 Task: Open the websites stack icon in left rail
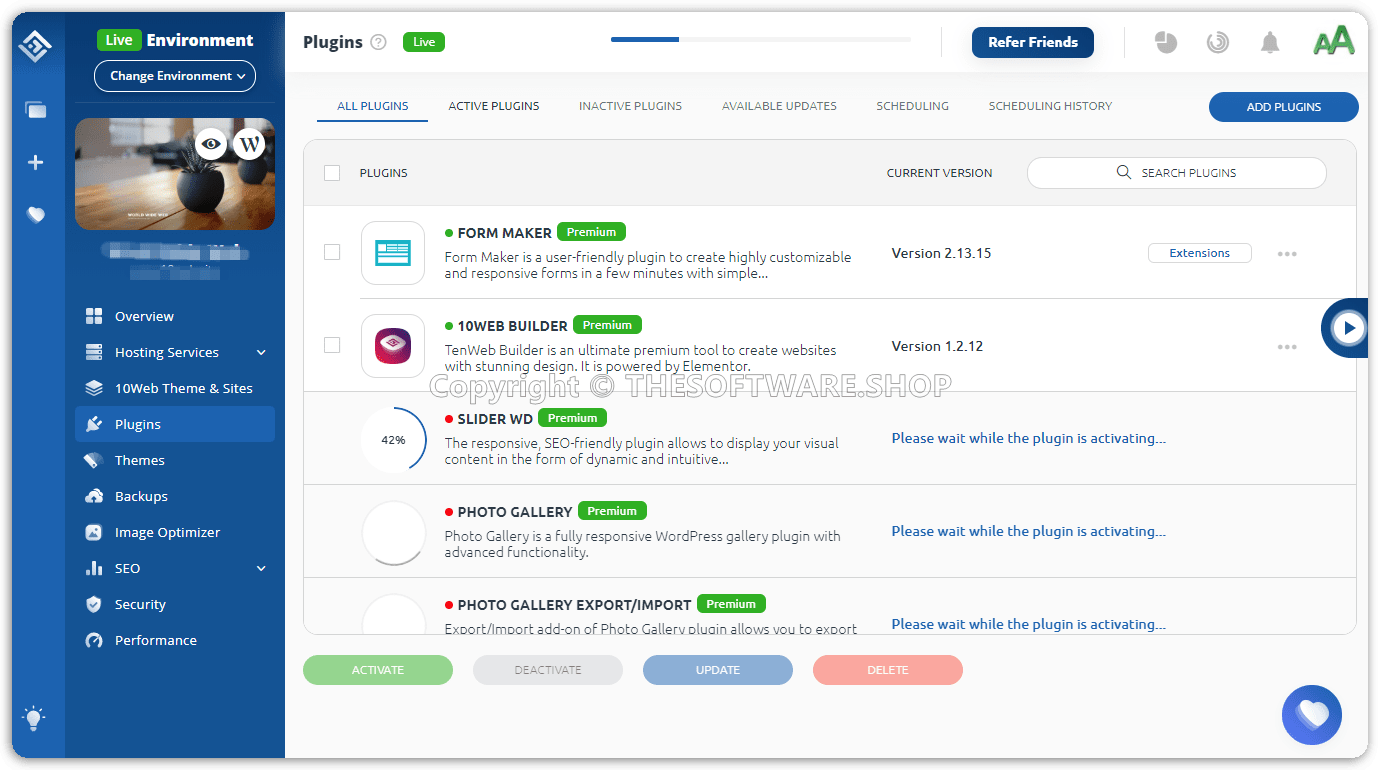point(36,110)
